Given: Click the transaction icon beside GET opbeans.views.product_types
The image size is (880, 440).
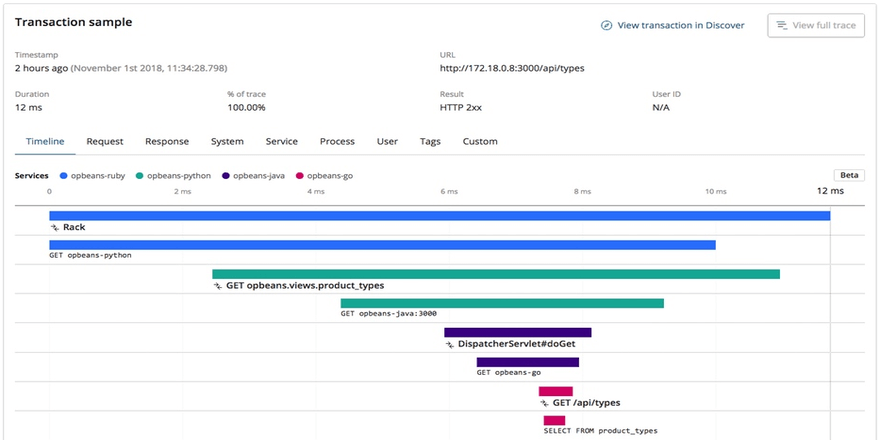Looking at the screenshot, I should pos(218,286).
